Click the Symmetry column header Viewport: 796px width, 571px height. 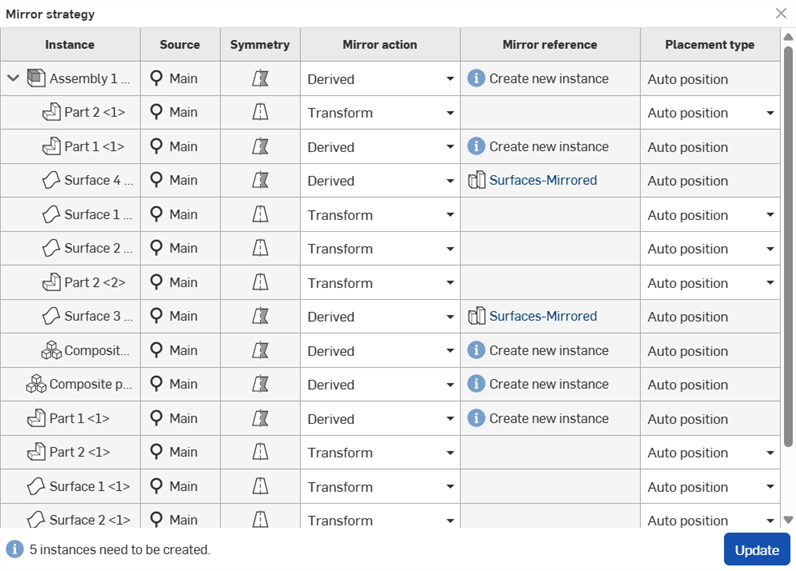point(260,45)
